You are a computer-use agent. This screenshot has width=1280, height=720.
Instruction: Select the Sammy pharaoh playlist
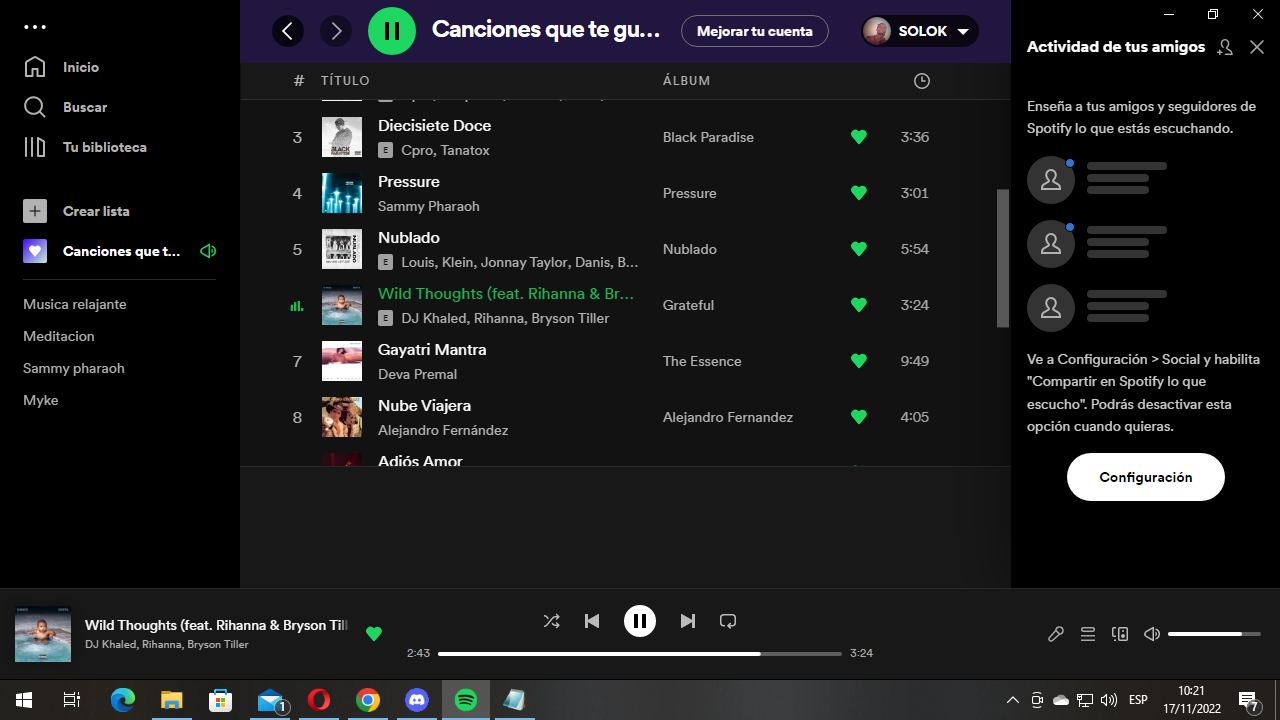tap(74, 368)
